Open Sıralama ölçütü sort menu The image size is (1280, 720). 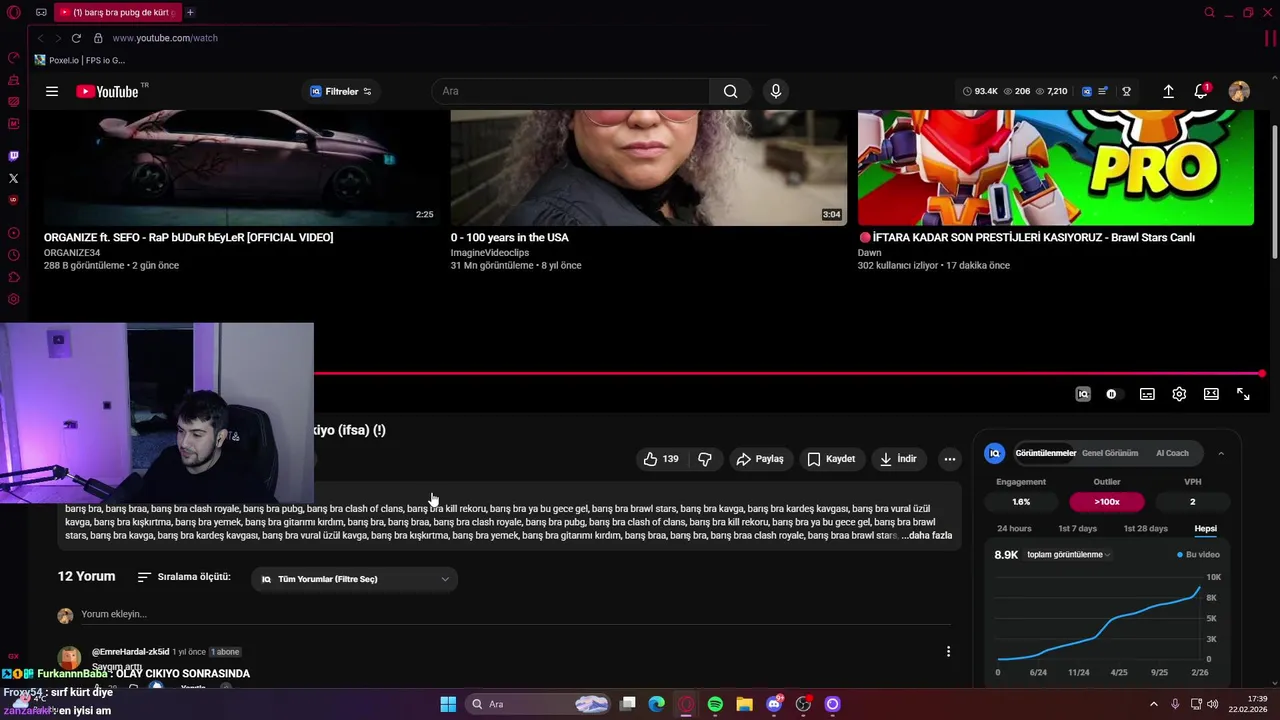click(184, 577)
